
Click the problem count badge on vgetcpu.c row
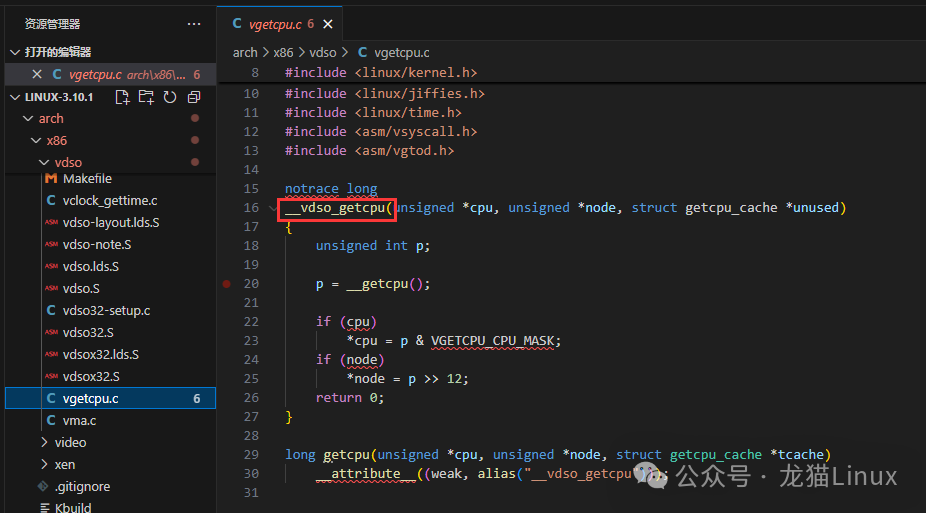197,398
